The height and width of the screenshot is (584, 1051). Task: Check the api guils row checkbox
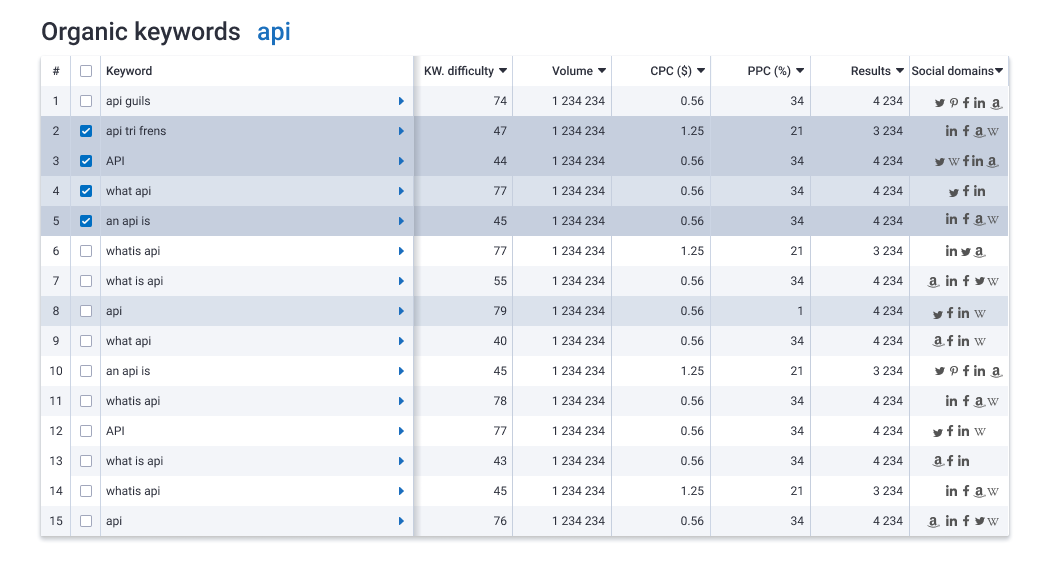pyautogui.click(x=86, y=101)
